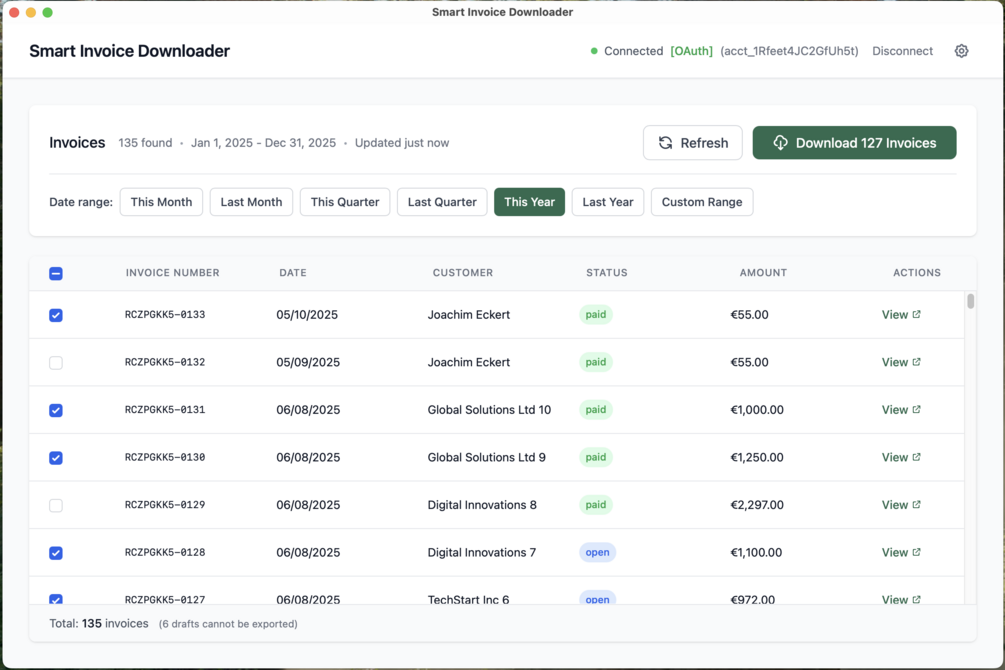This screenshot has width=1005, height=670.
Task: Click date 05/10/2025
Action: [x=307, y=314]
